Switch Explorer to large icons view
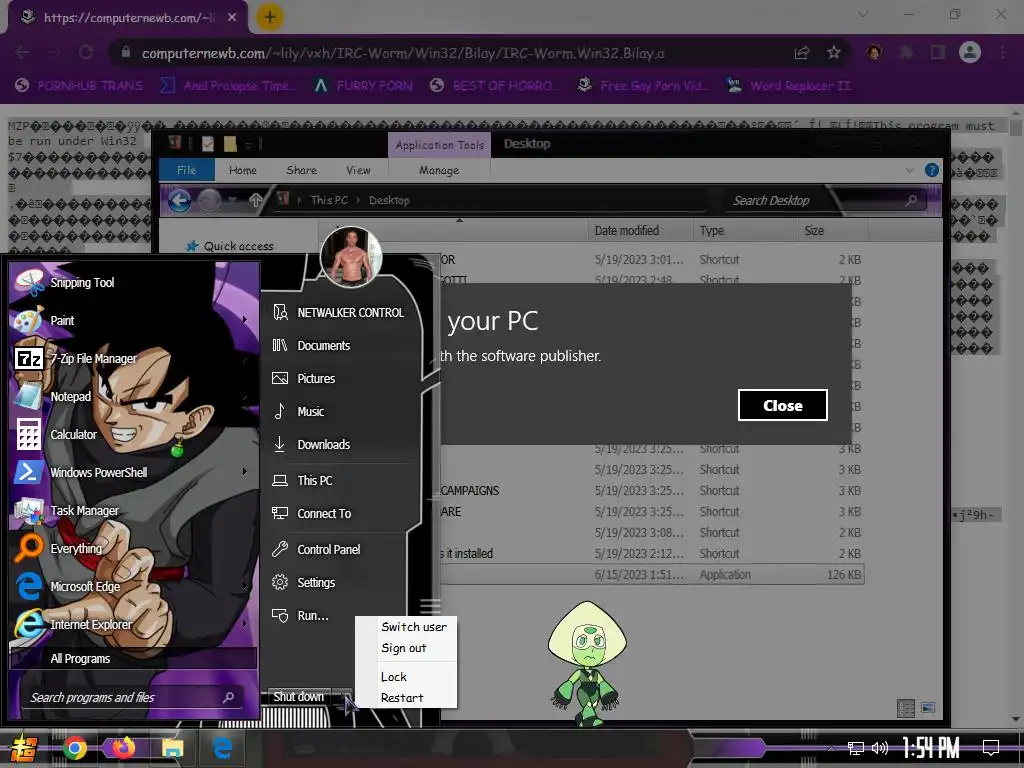 [928, 708]
